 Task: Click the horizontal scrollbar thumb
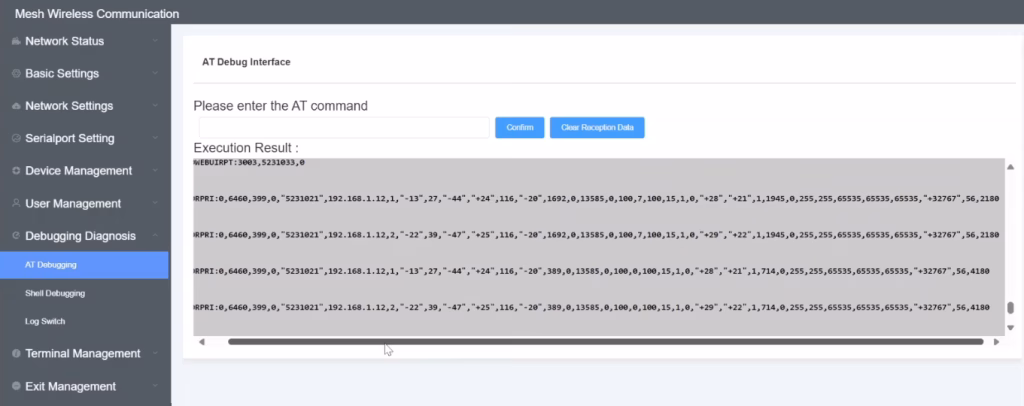pyautogui.click(x=605, y=341)
